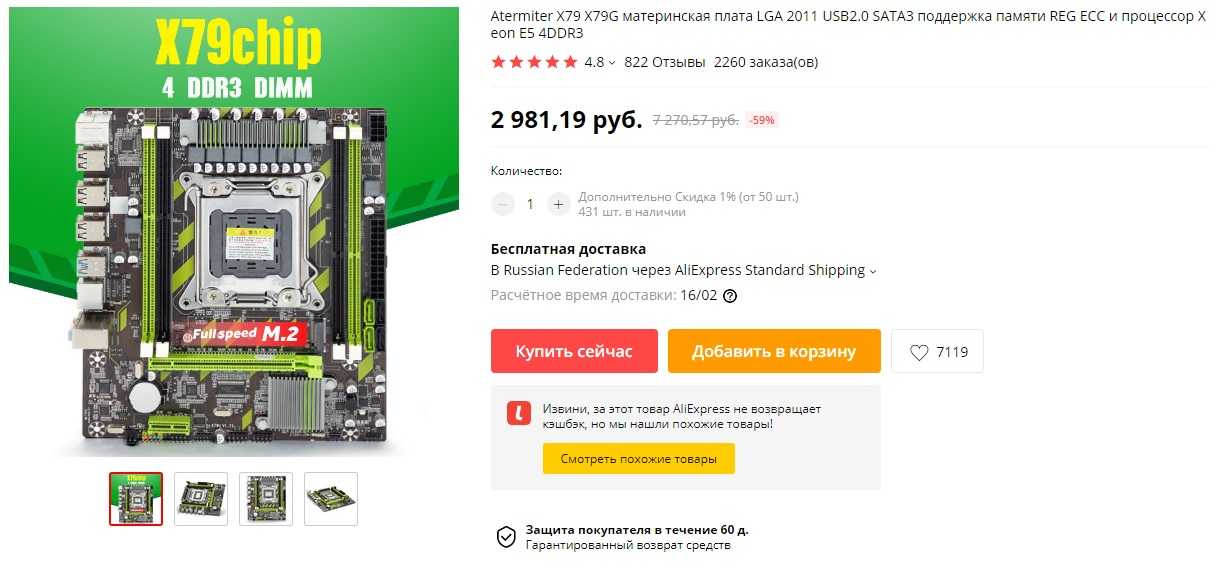1216x572 pixels.
Task: Expand the 4.8 rating dropdown arrow
Action: [612, 63]
